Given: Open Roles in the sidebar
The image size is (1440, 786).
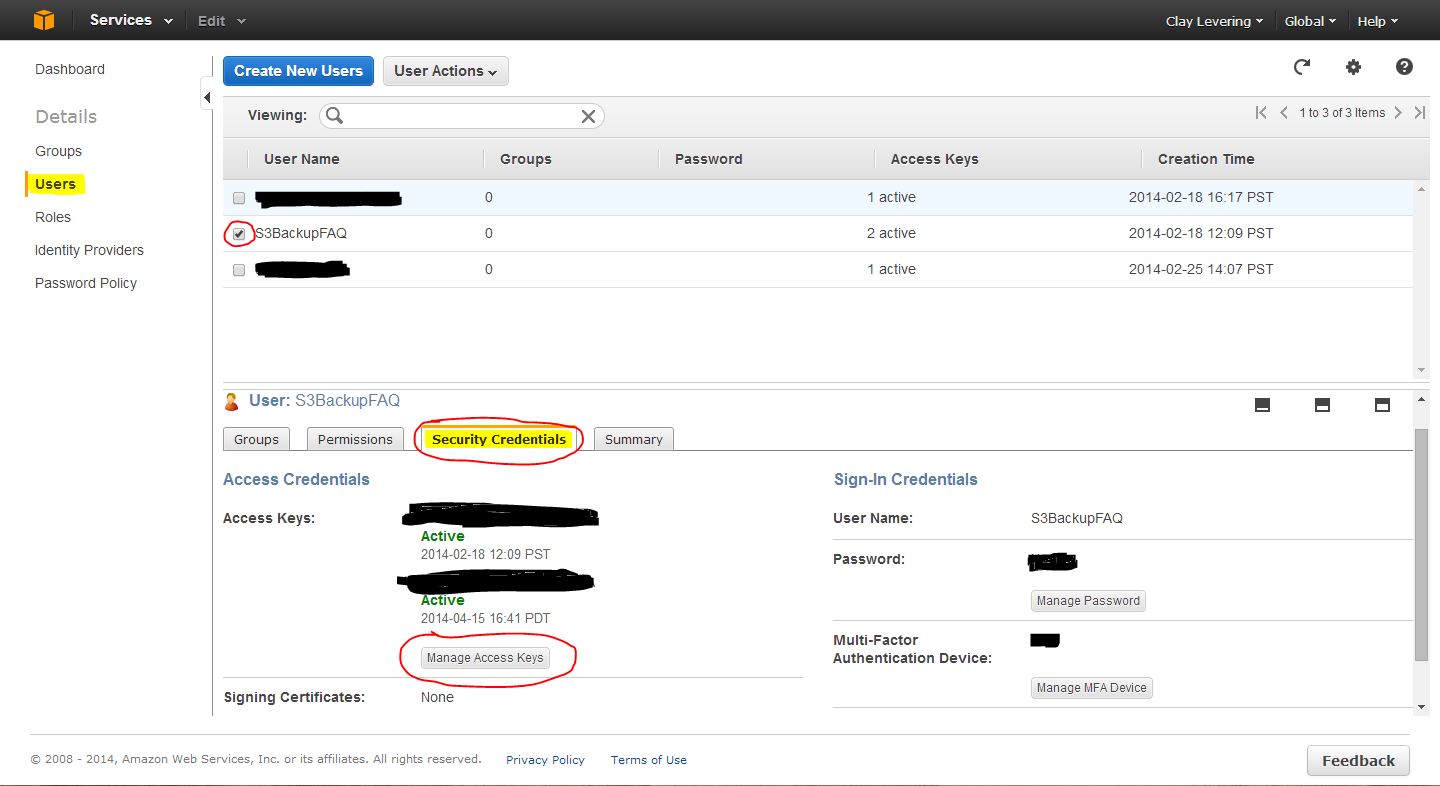Looking at the screenshot, I should pos(53,217).
